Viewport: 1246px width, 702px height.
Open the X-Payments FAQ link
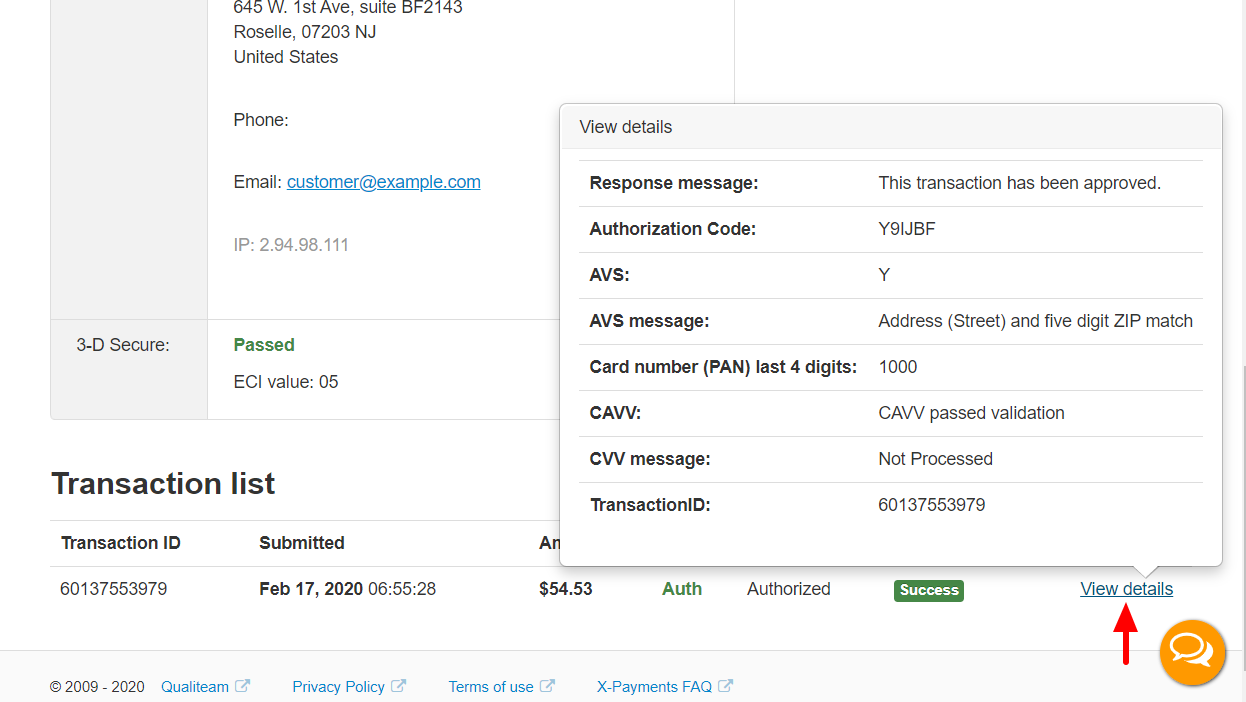pyautogui.click(x=654, y=687)
